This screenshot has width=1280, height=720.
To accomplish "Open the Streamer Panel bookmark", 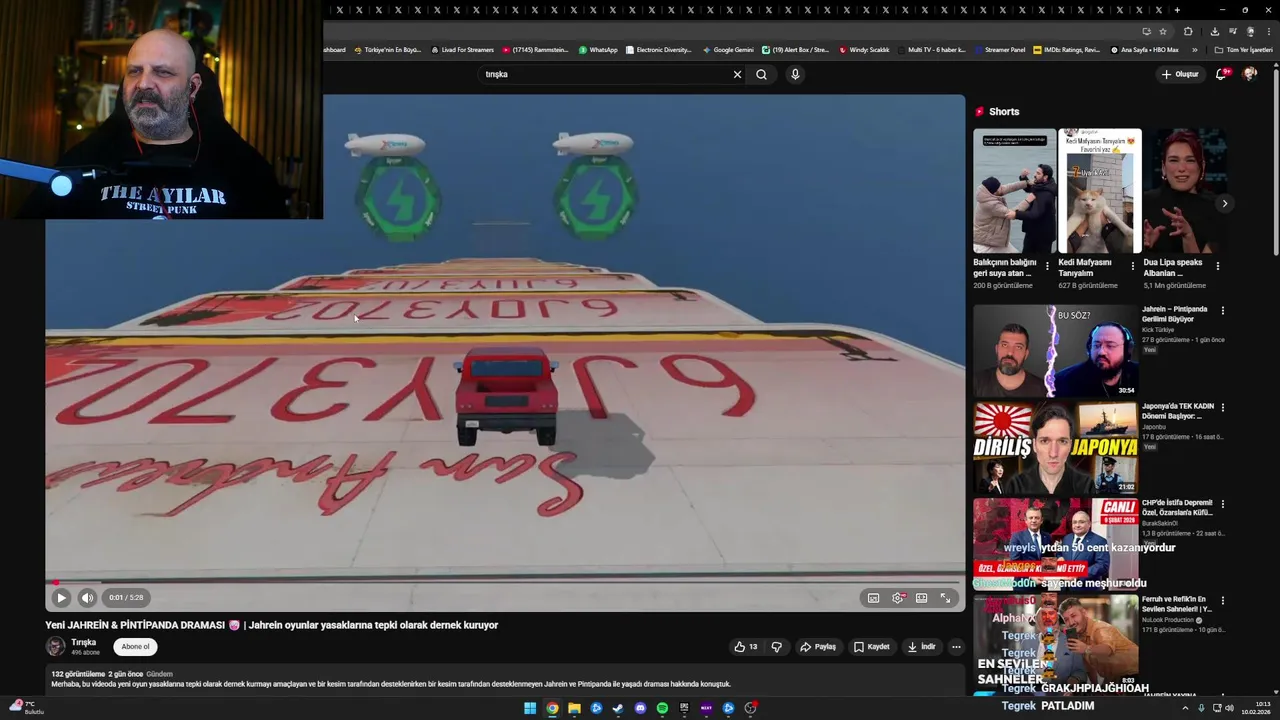I will 999,49.
